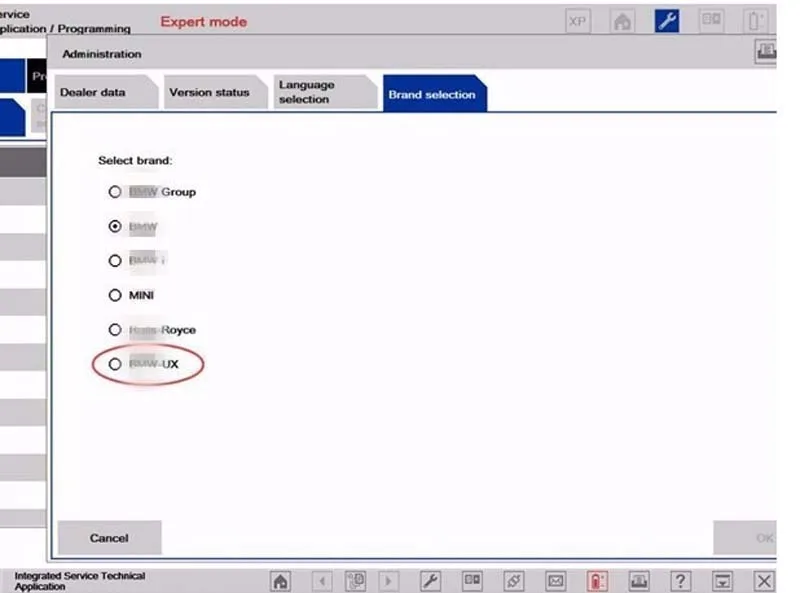Click the minimize-to-tray icon in bottom toolbar

click(722, 581)
